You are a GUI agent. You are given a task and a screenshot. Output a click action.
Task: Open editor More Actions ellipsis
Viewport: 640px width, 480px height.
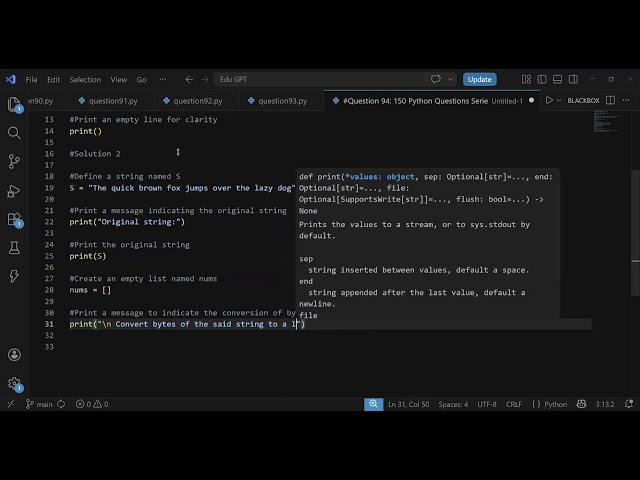coord(626,100)
